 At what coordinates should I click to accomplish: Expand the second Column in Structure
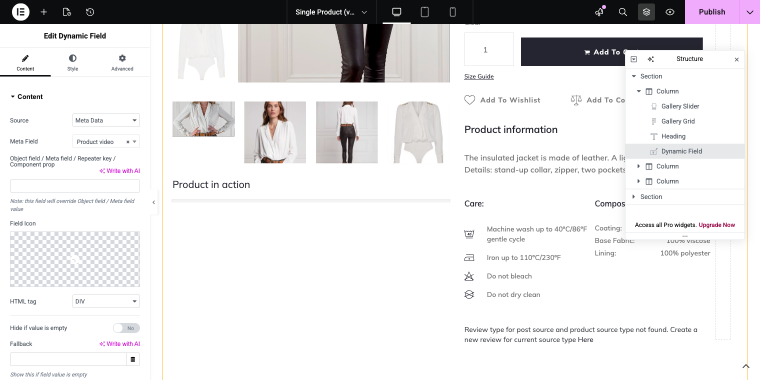coord(639,166)
